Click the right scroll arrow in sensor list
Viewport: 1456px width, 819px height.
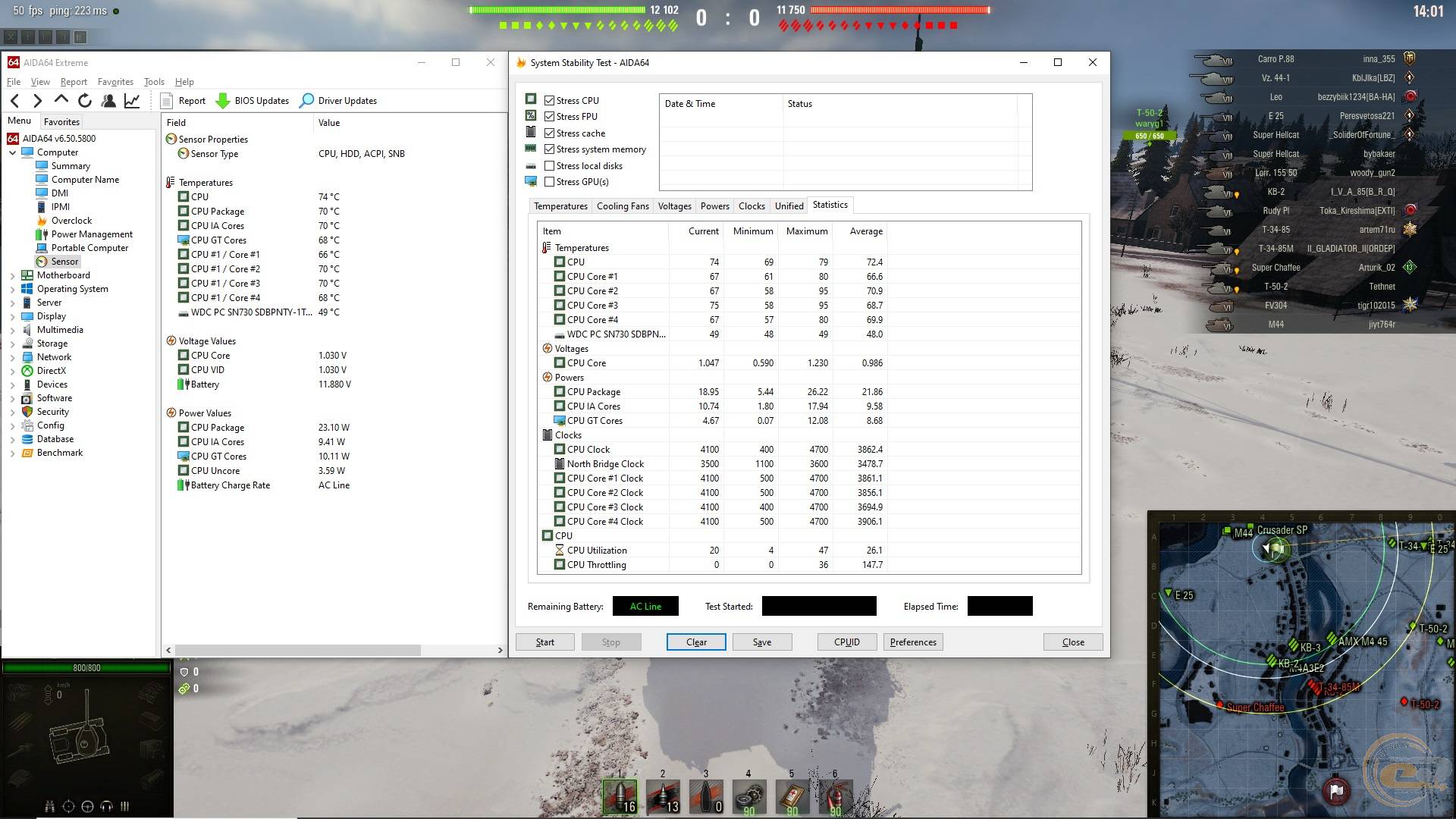(x=500, y=650)
